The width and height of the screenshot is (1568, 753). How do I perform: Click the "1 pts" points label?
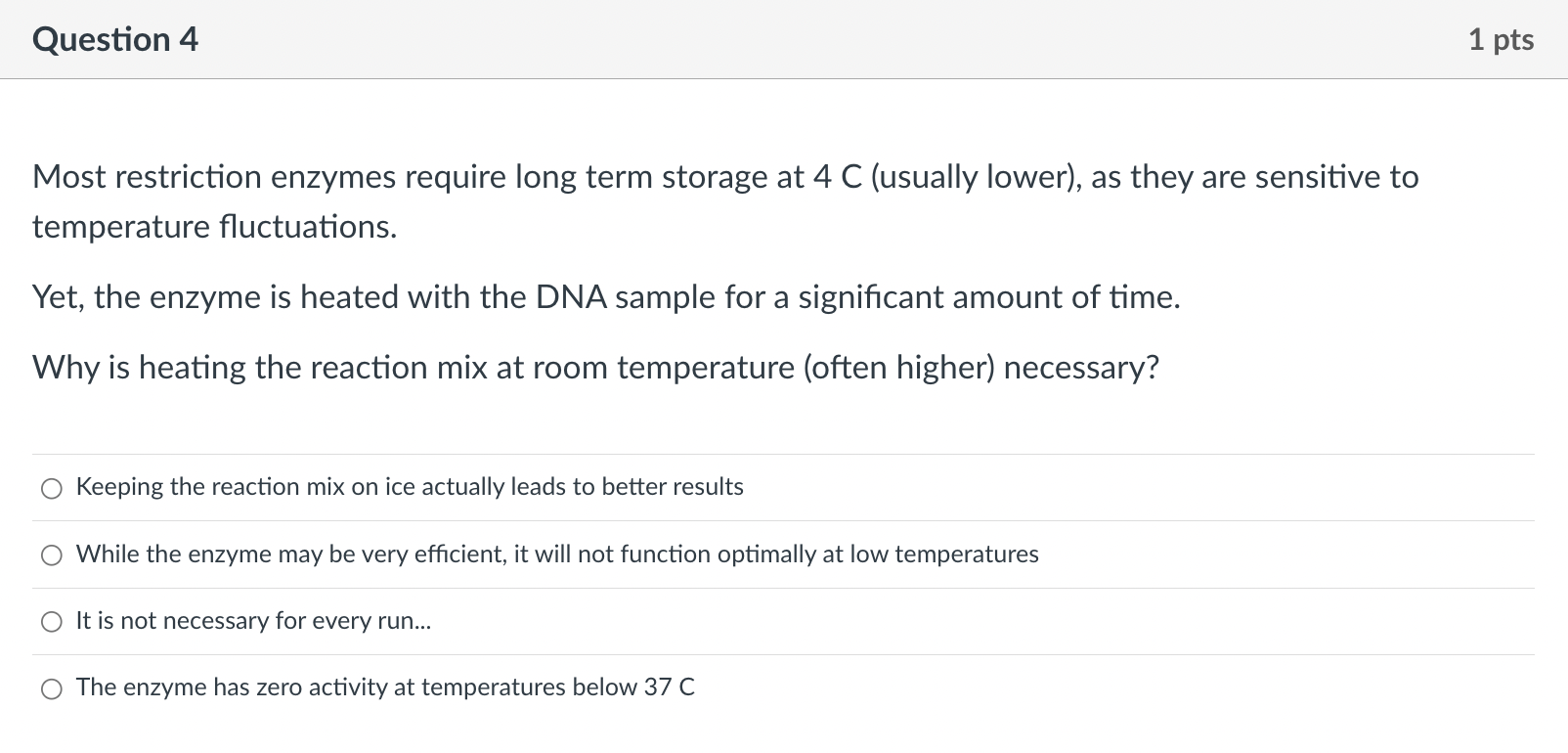tap(1501, 40)
